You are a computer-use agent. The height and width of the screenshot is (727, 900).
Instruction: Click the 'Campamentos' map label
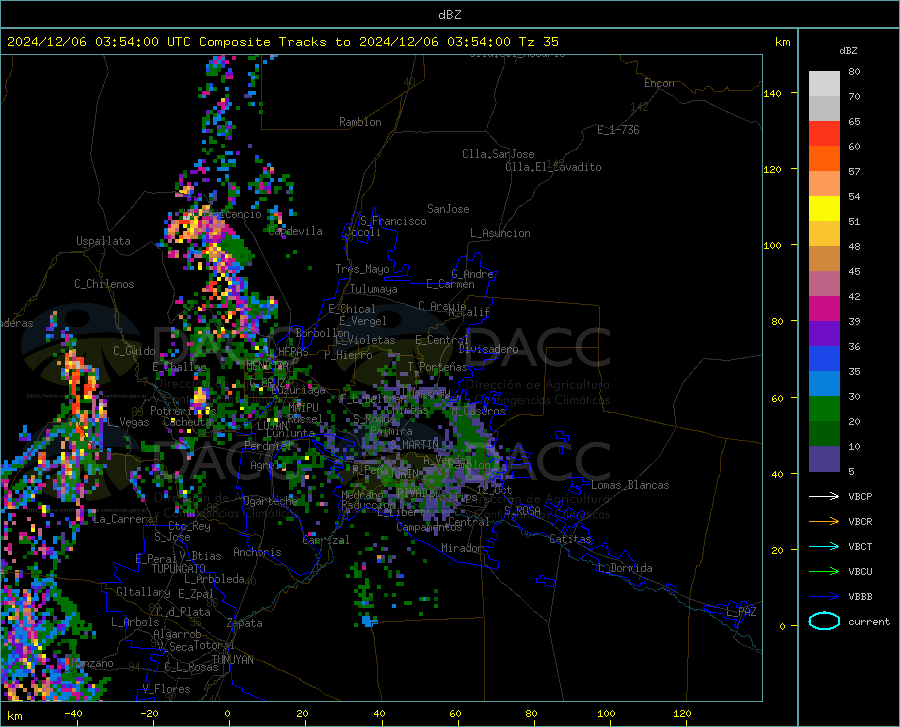coord(429,527)
